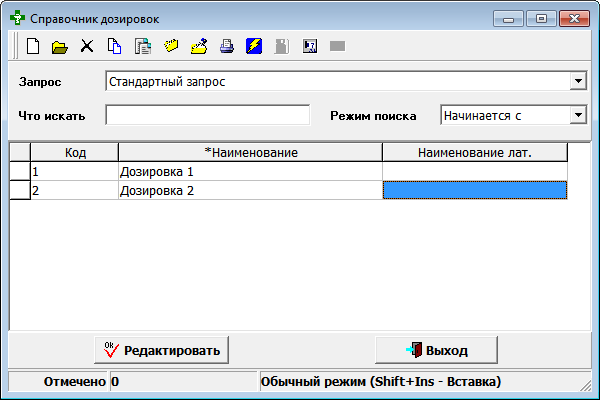600x400 pixels.
Task: Sort by the *Наименование column header
Action: (x=251, y=152)
